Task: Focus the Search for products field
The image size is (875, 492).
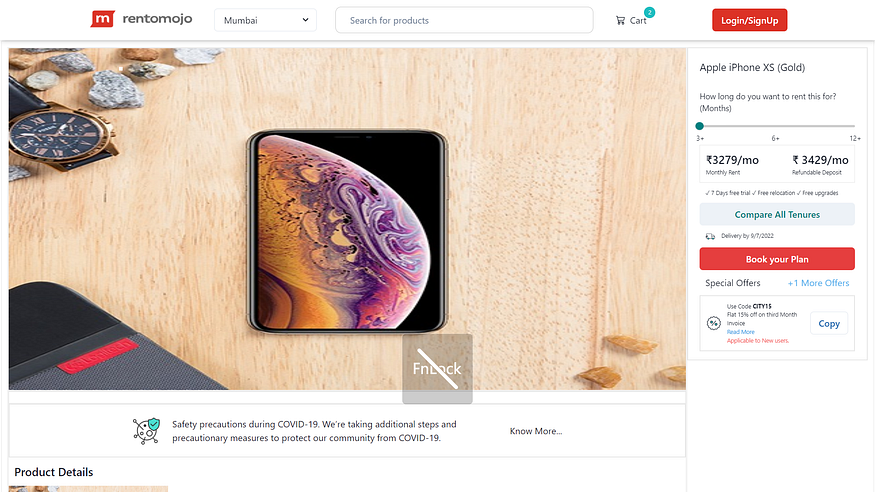Action: click(464, 20)
